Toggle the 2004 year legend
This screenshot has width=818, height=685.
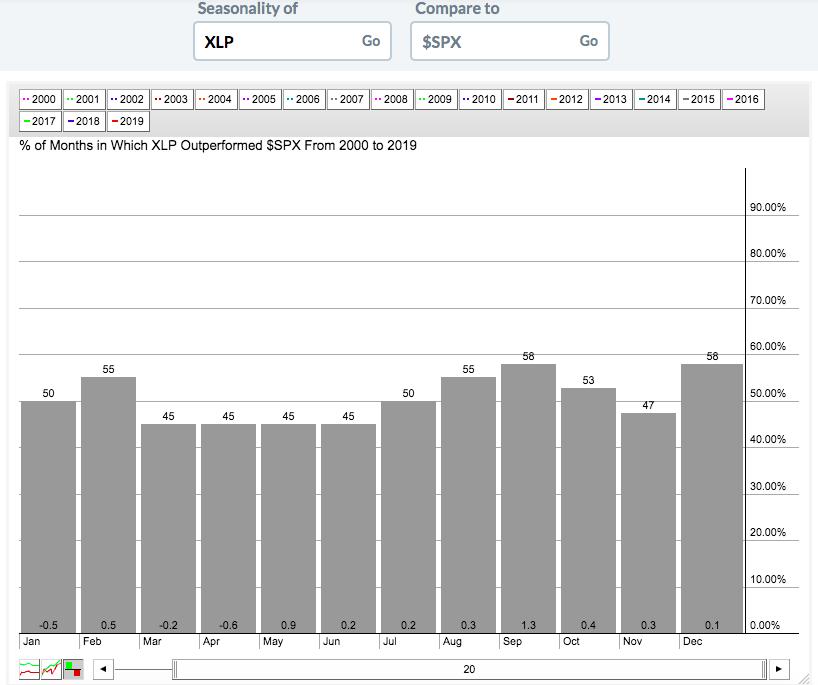pyautogui.click(x=216, y=99)
